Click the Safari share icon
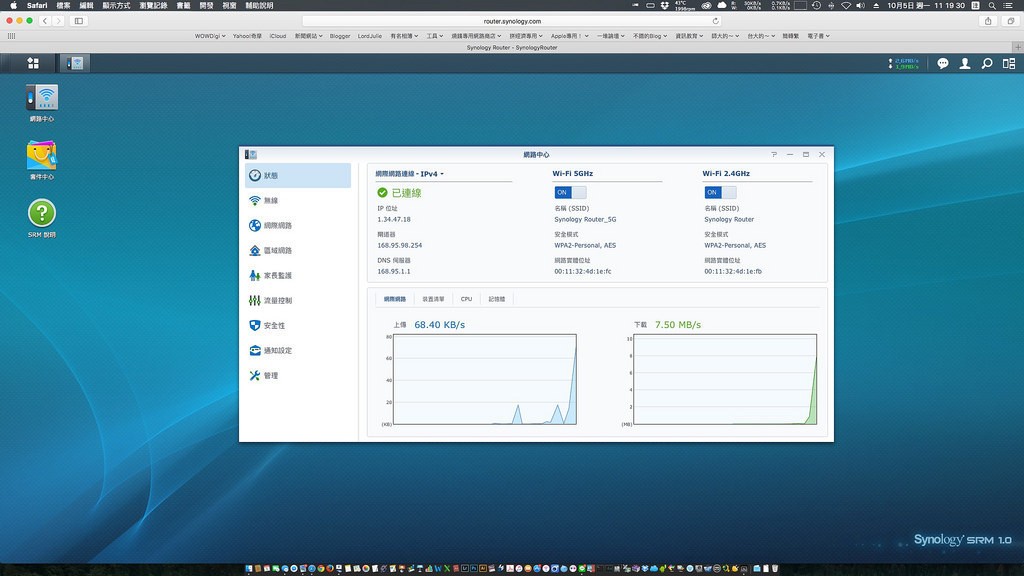This screenshot has height=576, width=1024. pyautogui.click(x=988, y=21)
